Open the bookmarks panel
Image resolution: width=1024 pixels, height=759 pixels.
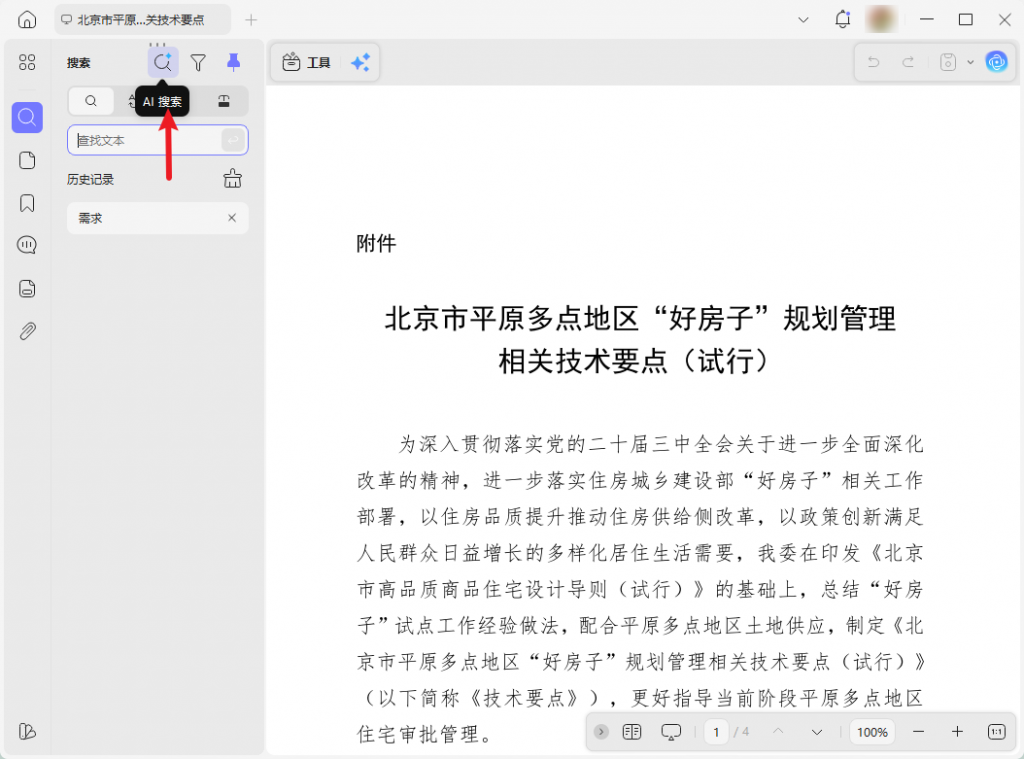[x=26, y=202]
